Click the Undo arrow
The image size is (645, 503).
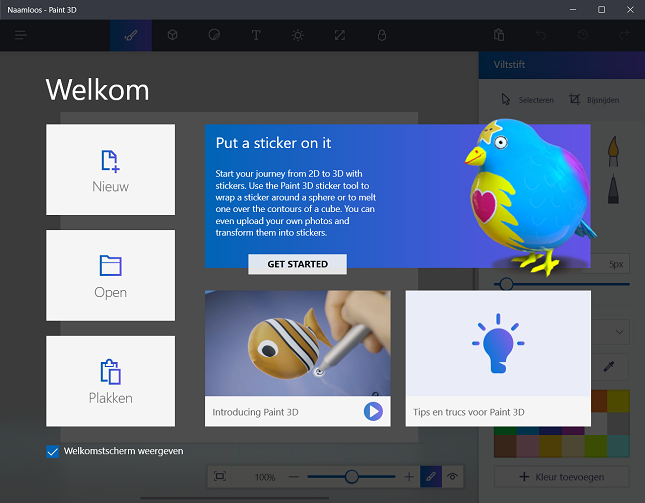coord(541,35)
